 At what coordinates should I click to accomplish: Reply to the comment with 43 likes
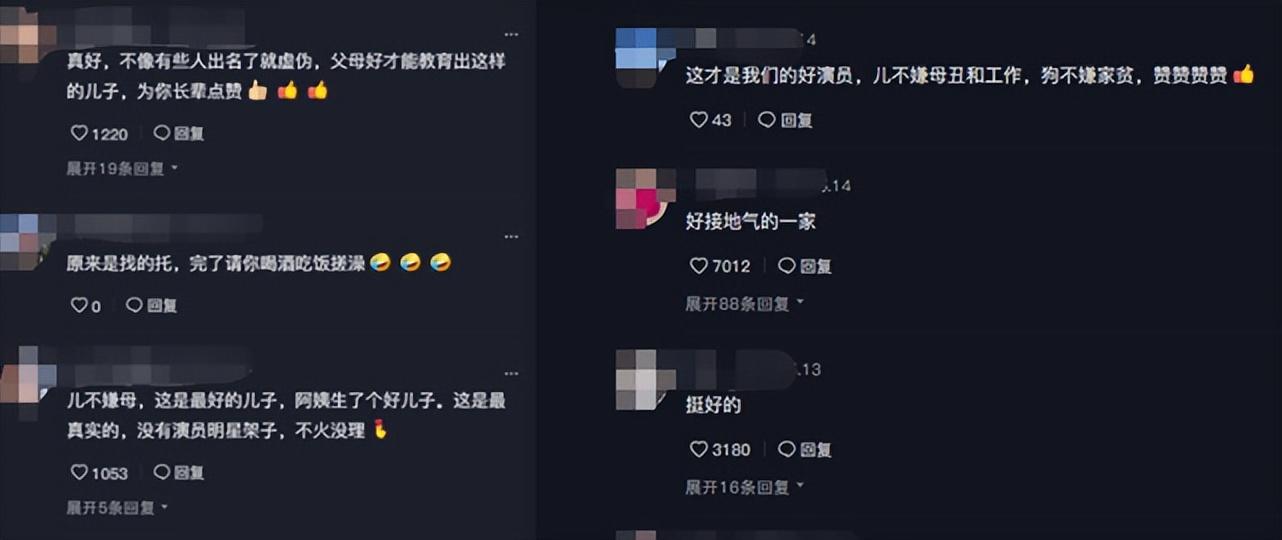coord(786,120)
